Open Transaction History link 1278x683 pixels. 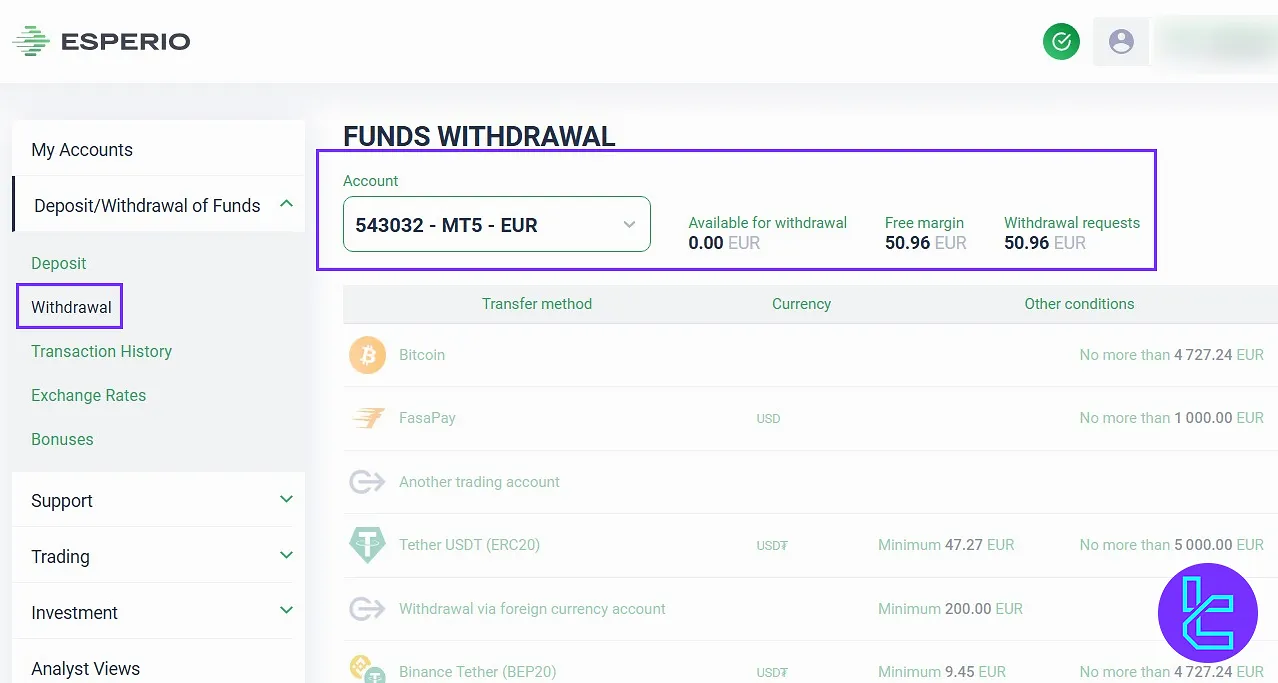coord(101,351)
